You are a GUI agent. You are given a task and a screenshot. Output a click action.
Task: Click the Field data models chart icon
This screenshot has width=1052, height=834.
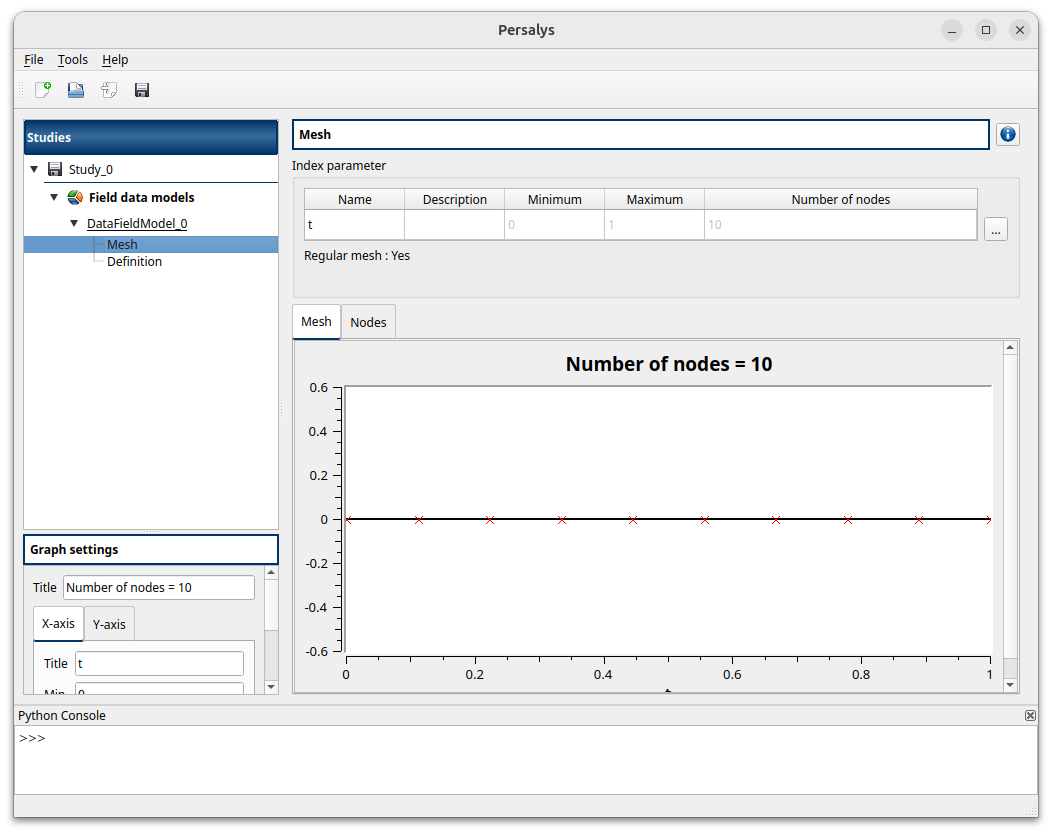[75, 198]
